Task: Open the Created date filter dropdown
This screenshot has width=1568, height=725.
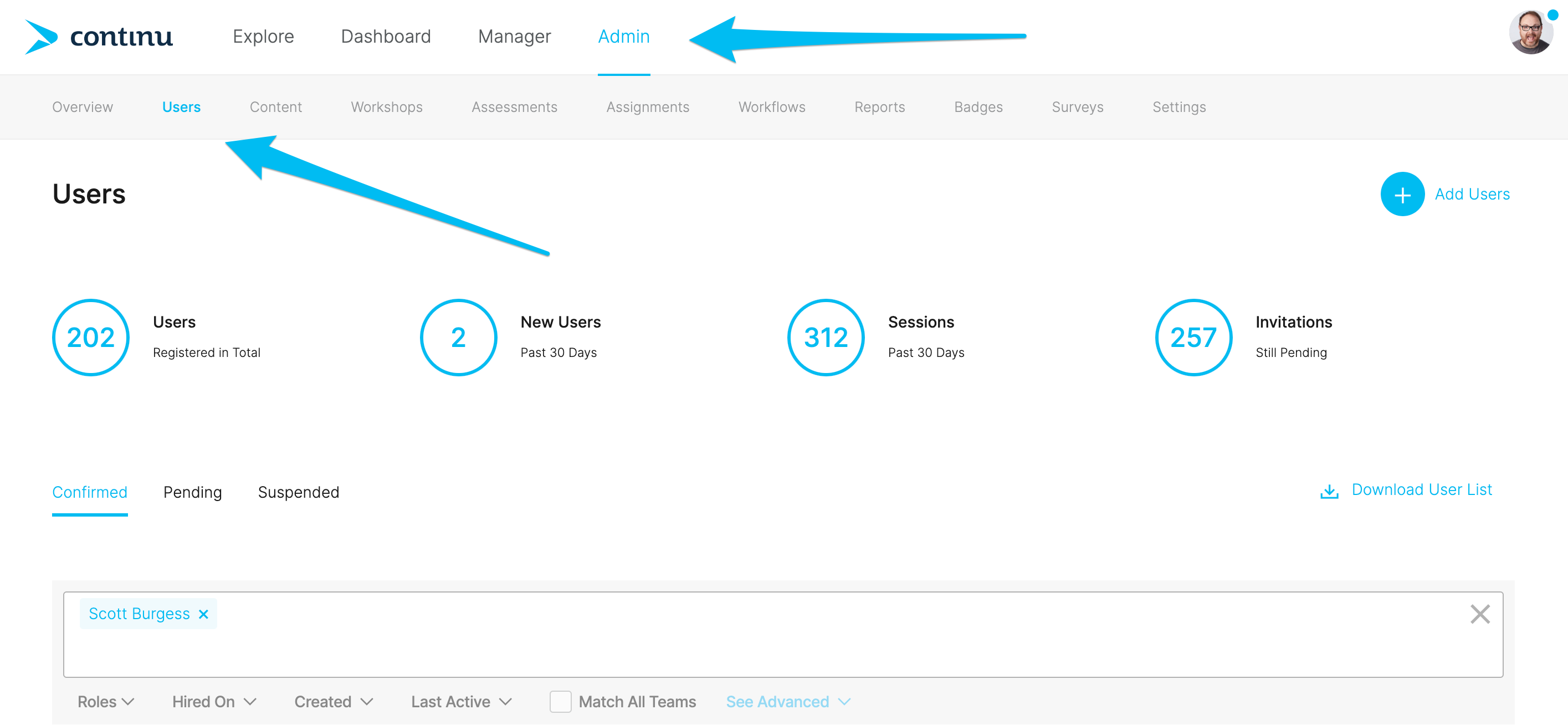Action: pyautogui.click(x=334, y=702)
